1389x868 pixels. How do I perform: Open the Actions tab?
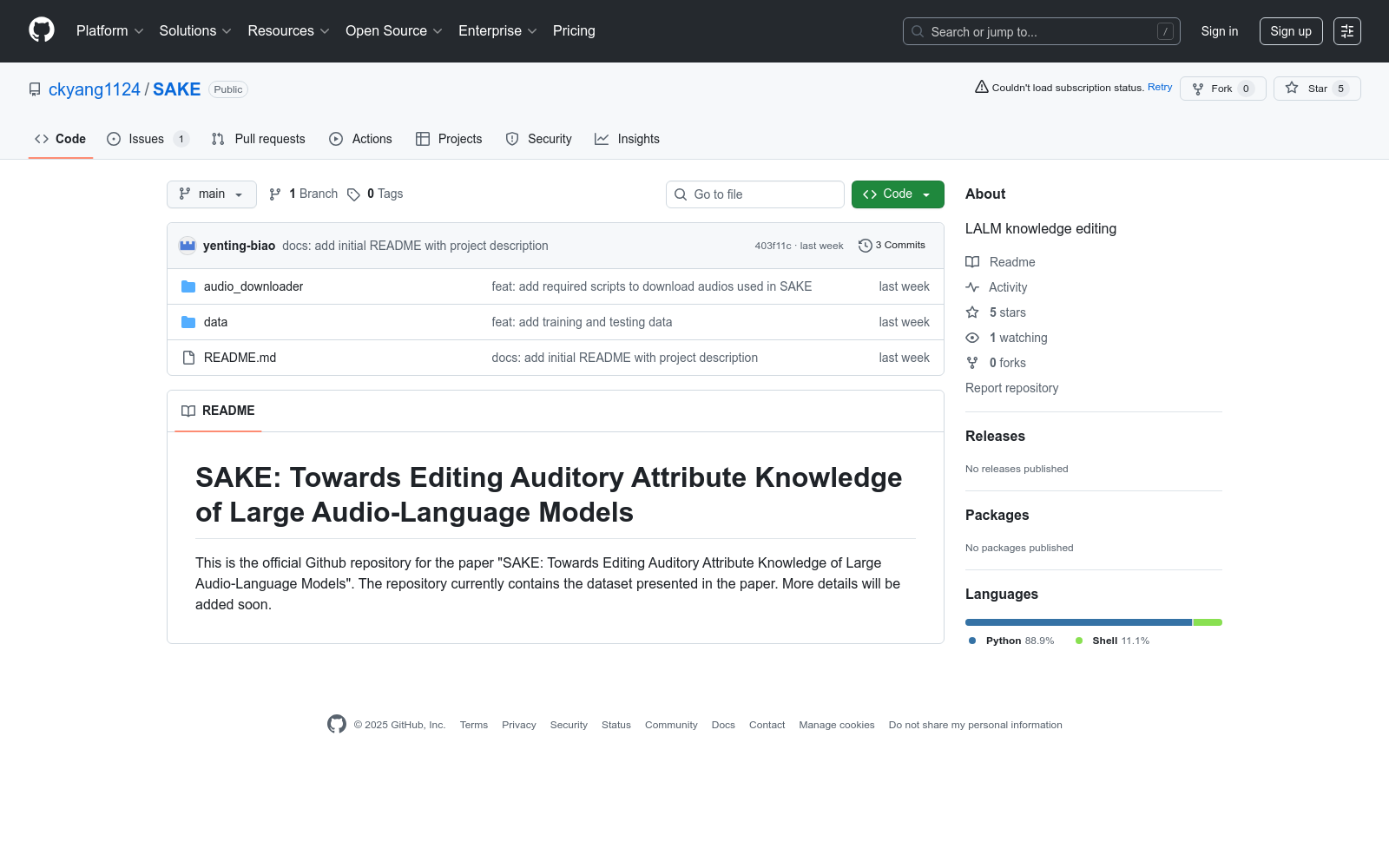[x=361, y=139]
